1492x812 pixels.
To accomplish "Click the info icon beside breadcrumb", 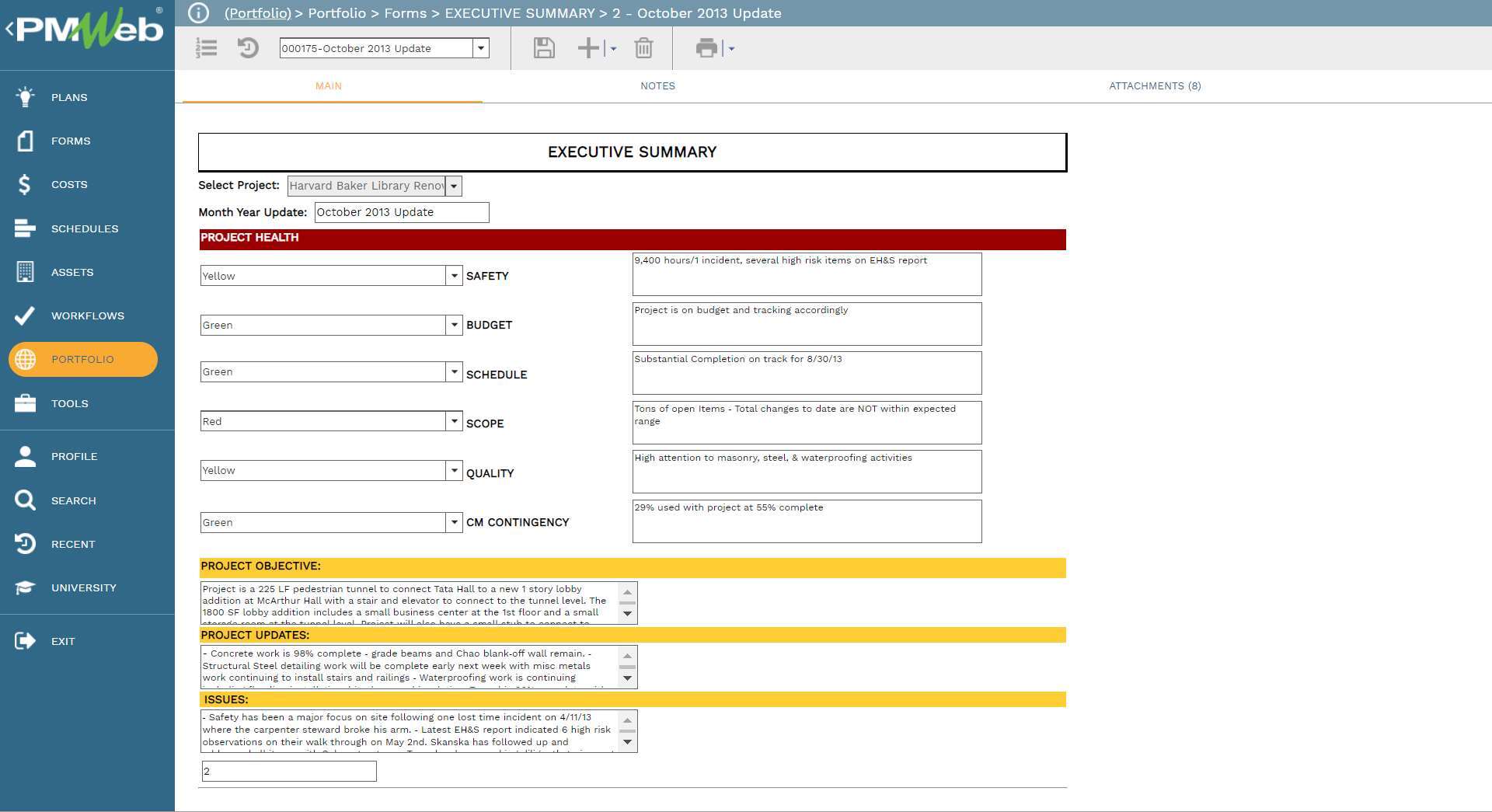I will click(x=199, y=13).
